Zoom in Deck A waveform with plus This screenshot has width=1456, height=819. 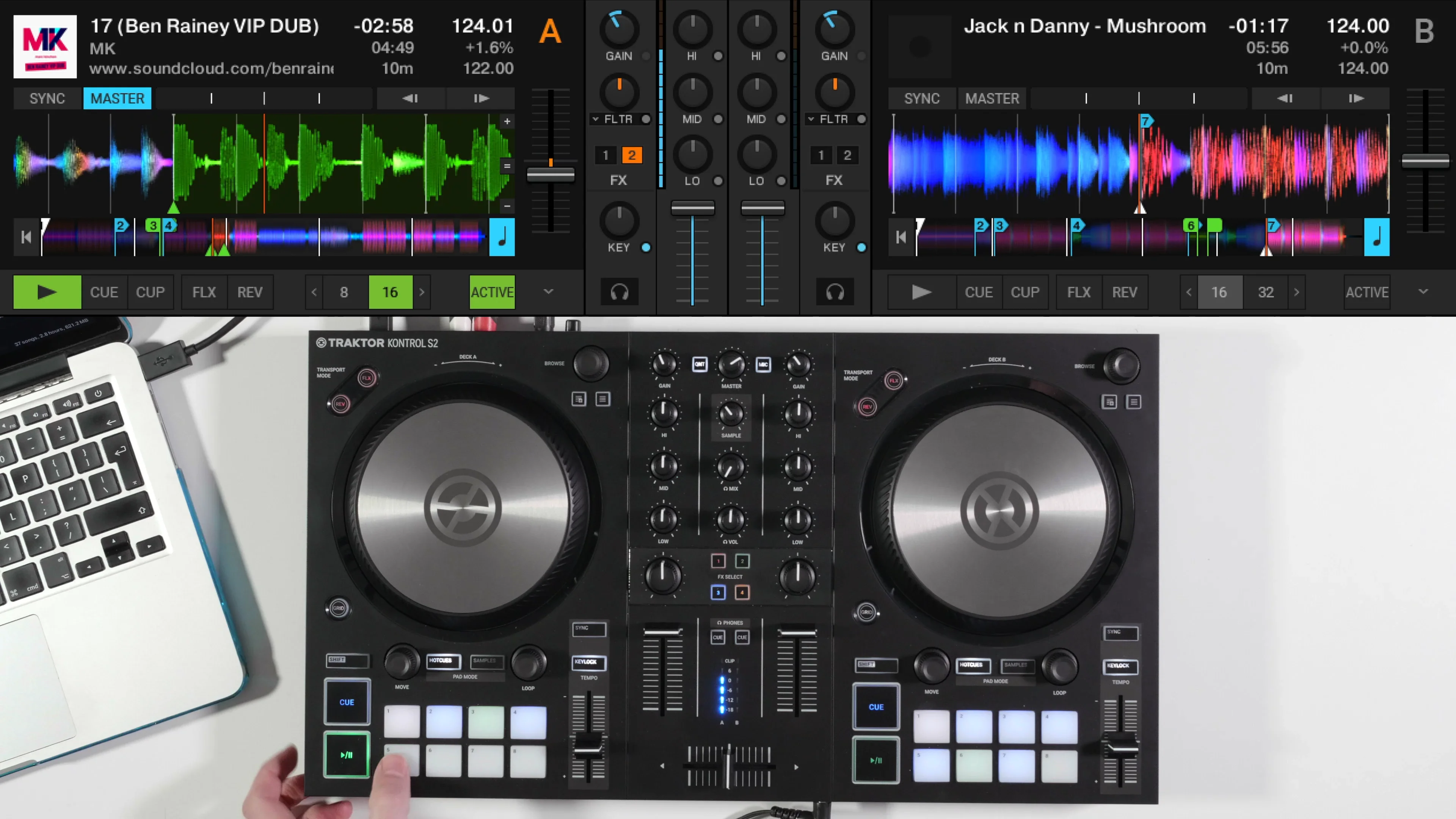(x=507, y=121)
